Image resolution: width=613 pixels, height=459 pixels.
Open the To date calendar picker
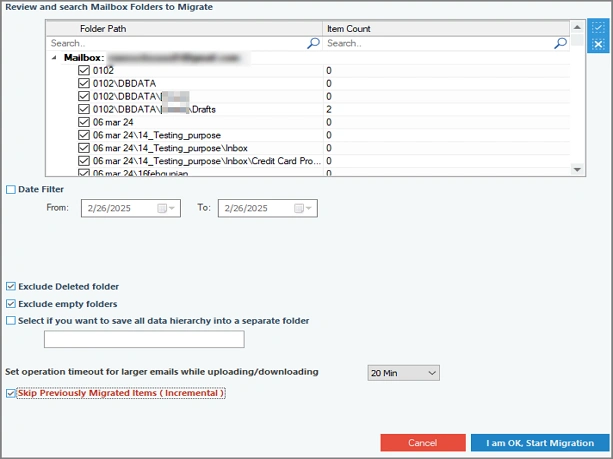point(301,208)
